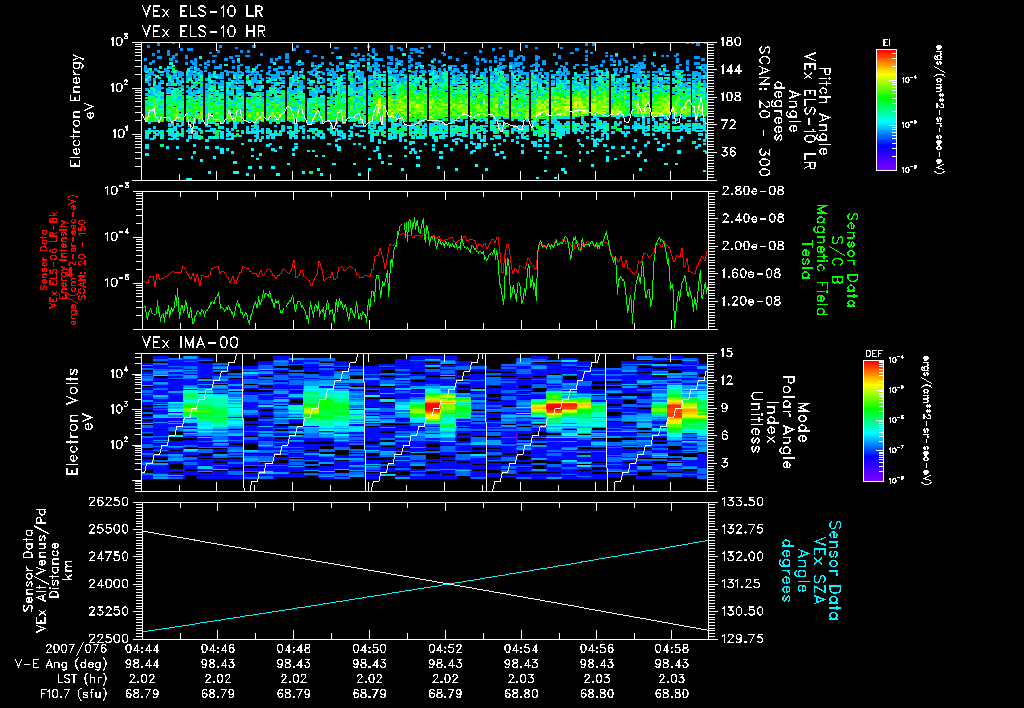Viewport: 1024px width, 708px height.
Task: Click the '129.75' SZA axis tick
Action: pyautogui.click(x=742, y=638)
